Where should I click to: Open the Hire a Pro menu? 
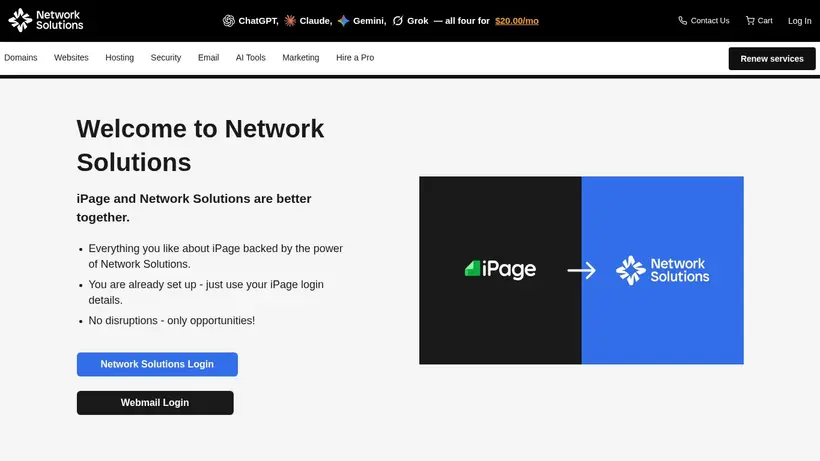point(355,57)
